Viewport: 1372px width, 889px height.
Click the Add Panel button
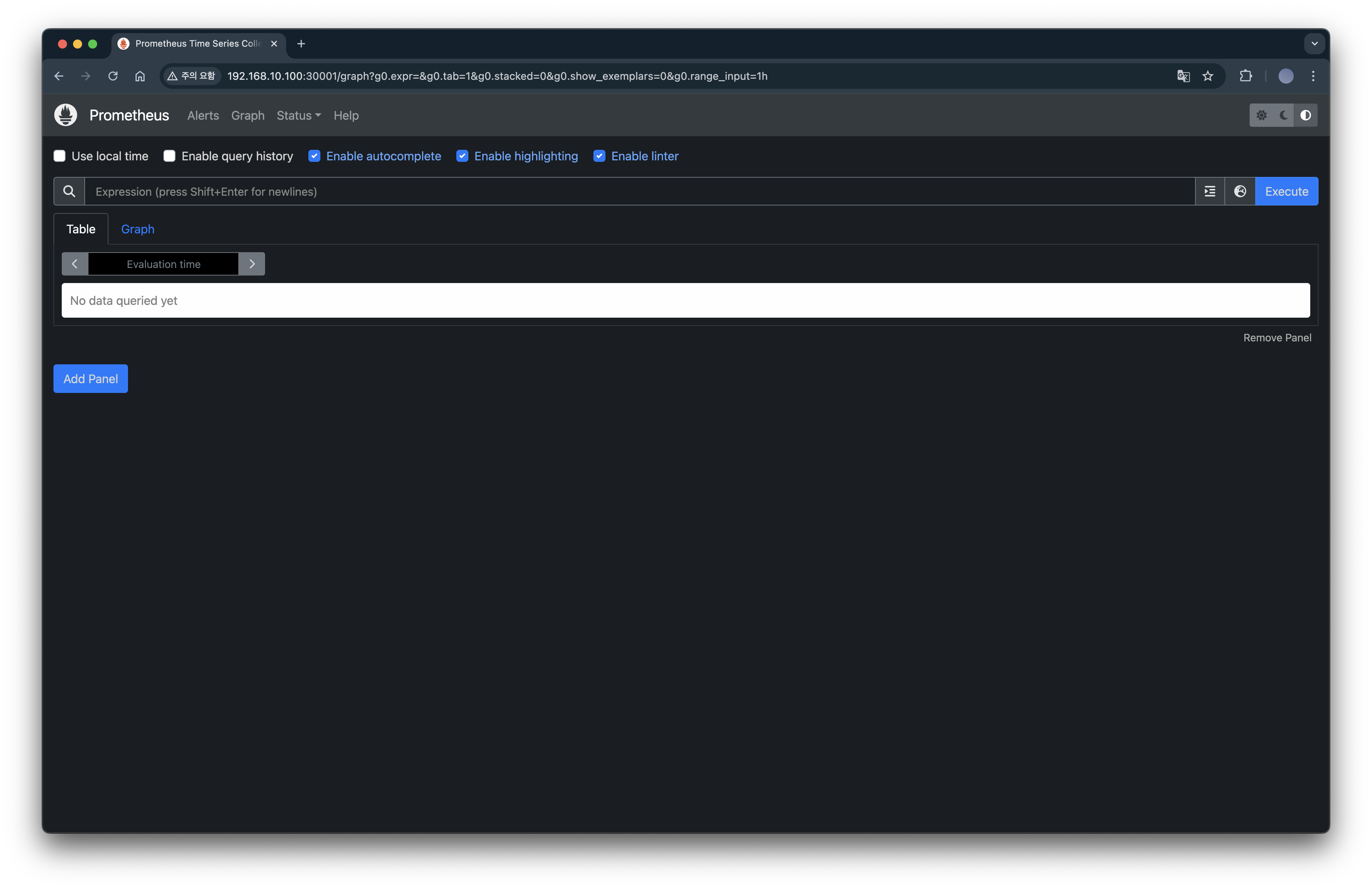click(90, 379)
